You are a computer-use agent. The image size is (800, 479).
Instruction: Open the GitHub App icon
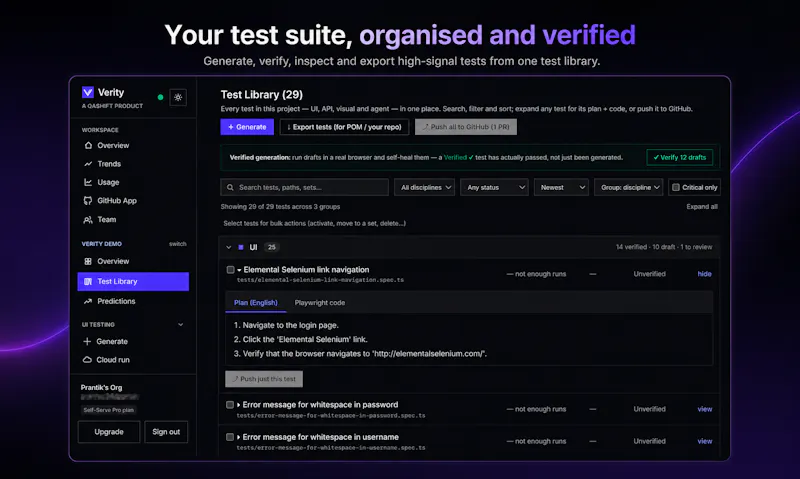(88, 200)
